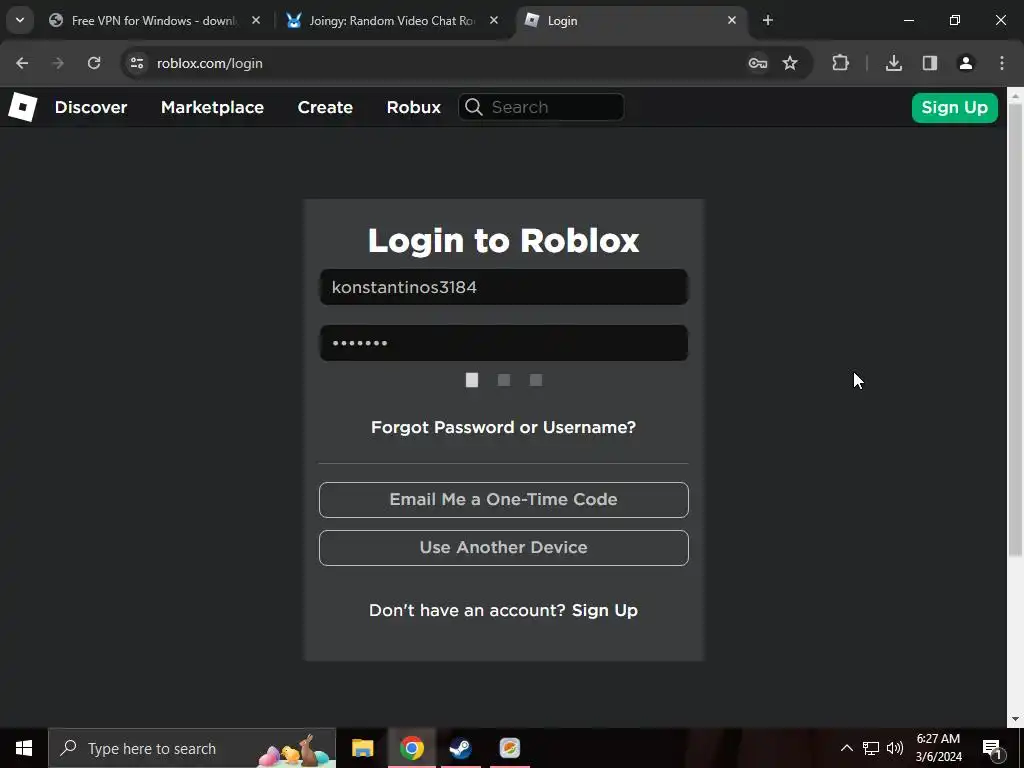
Task: Click scrollbar up arrow
Action: 1015,95
